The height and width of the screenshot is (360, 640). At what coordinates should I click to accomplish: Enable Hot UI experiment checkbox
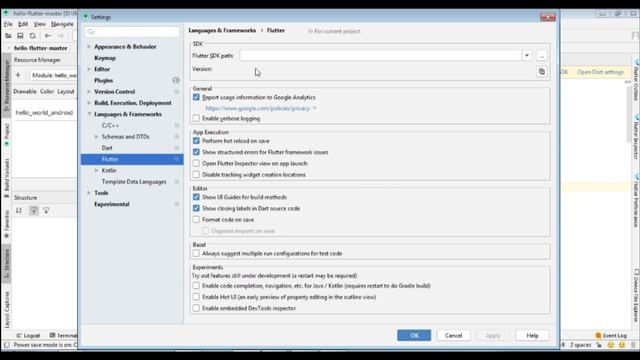[x=196, y=297]
